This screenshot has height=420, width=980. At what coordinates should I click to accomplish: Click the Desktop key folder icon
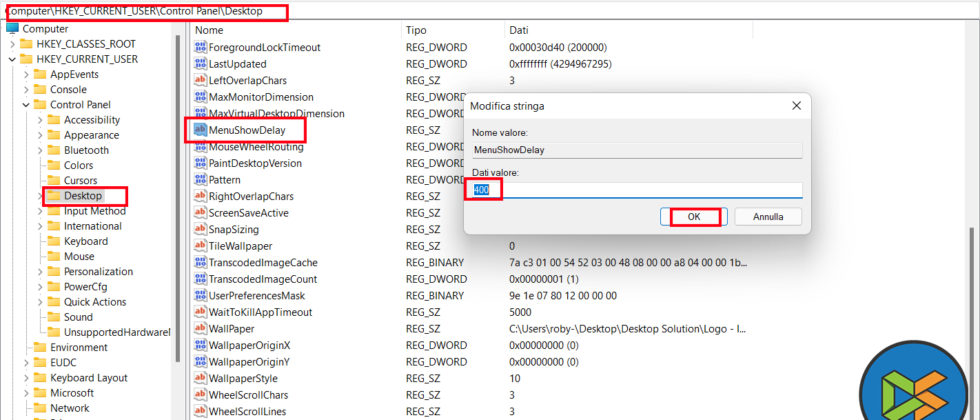coord(54,196)
